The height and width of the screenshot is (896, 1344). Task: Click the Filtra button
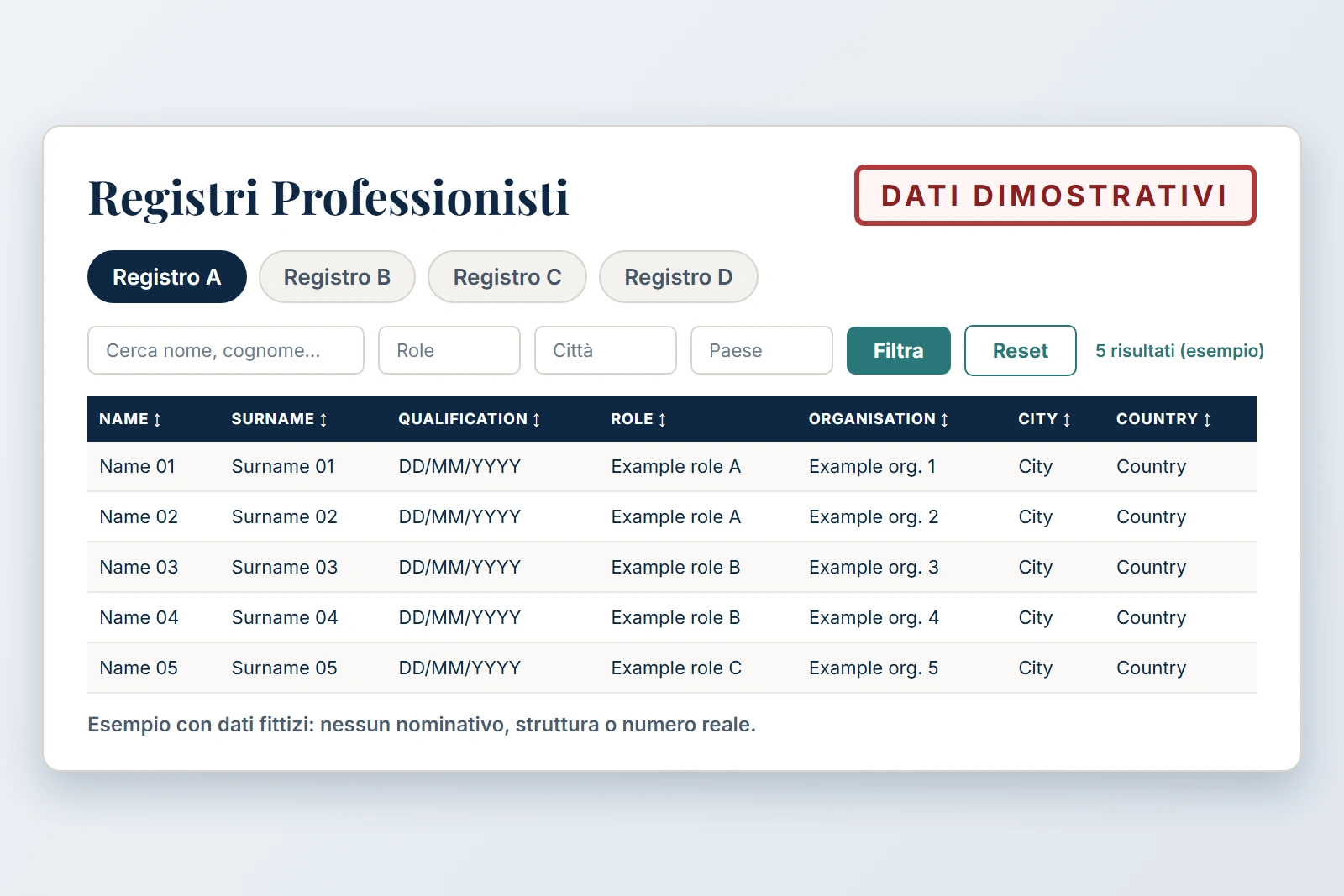[x=899, y=350]
